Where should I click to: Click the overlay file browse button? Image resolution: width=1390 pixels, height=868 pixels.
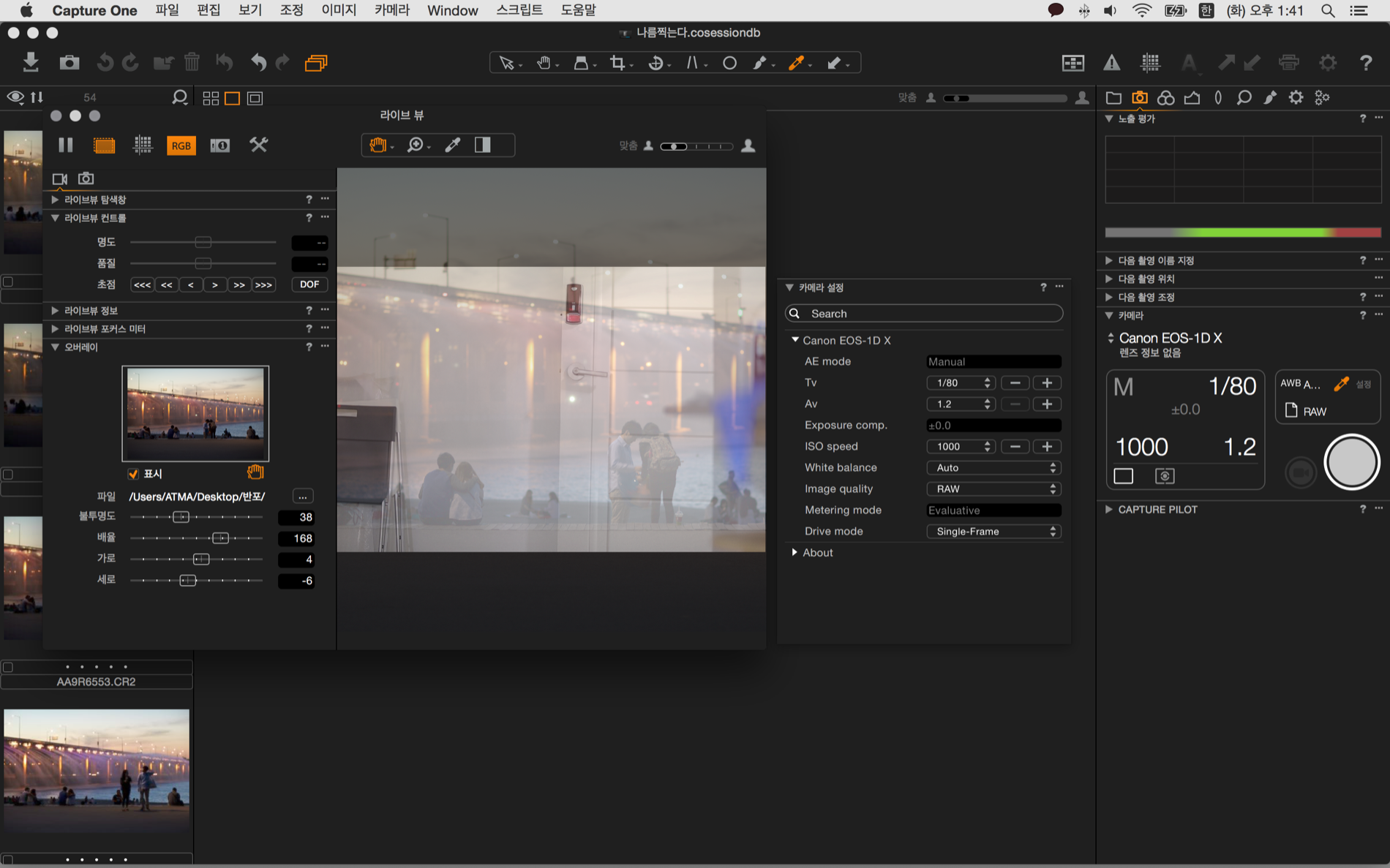coord(302,497)
